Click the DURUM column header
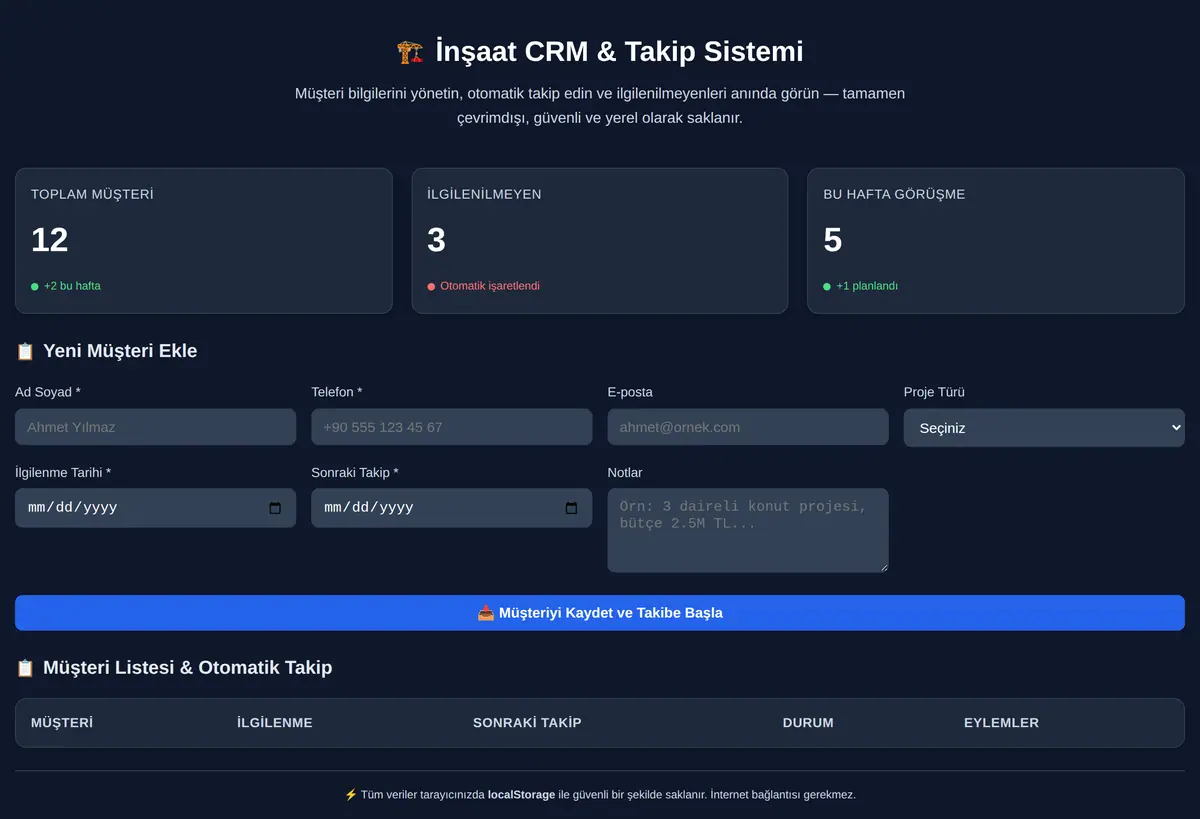 point(808,723)
